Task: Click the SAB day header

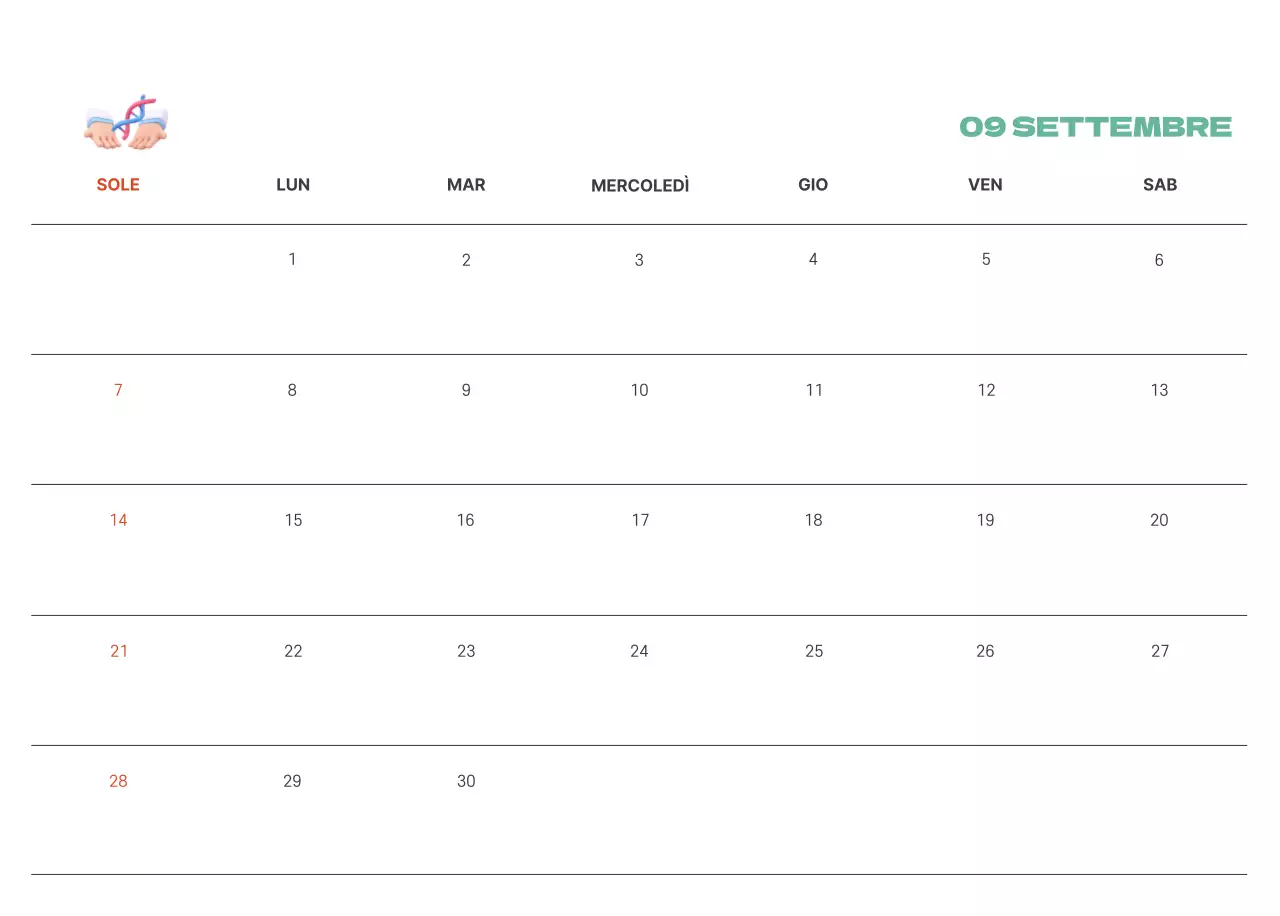Action: 1160,185
